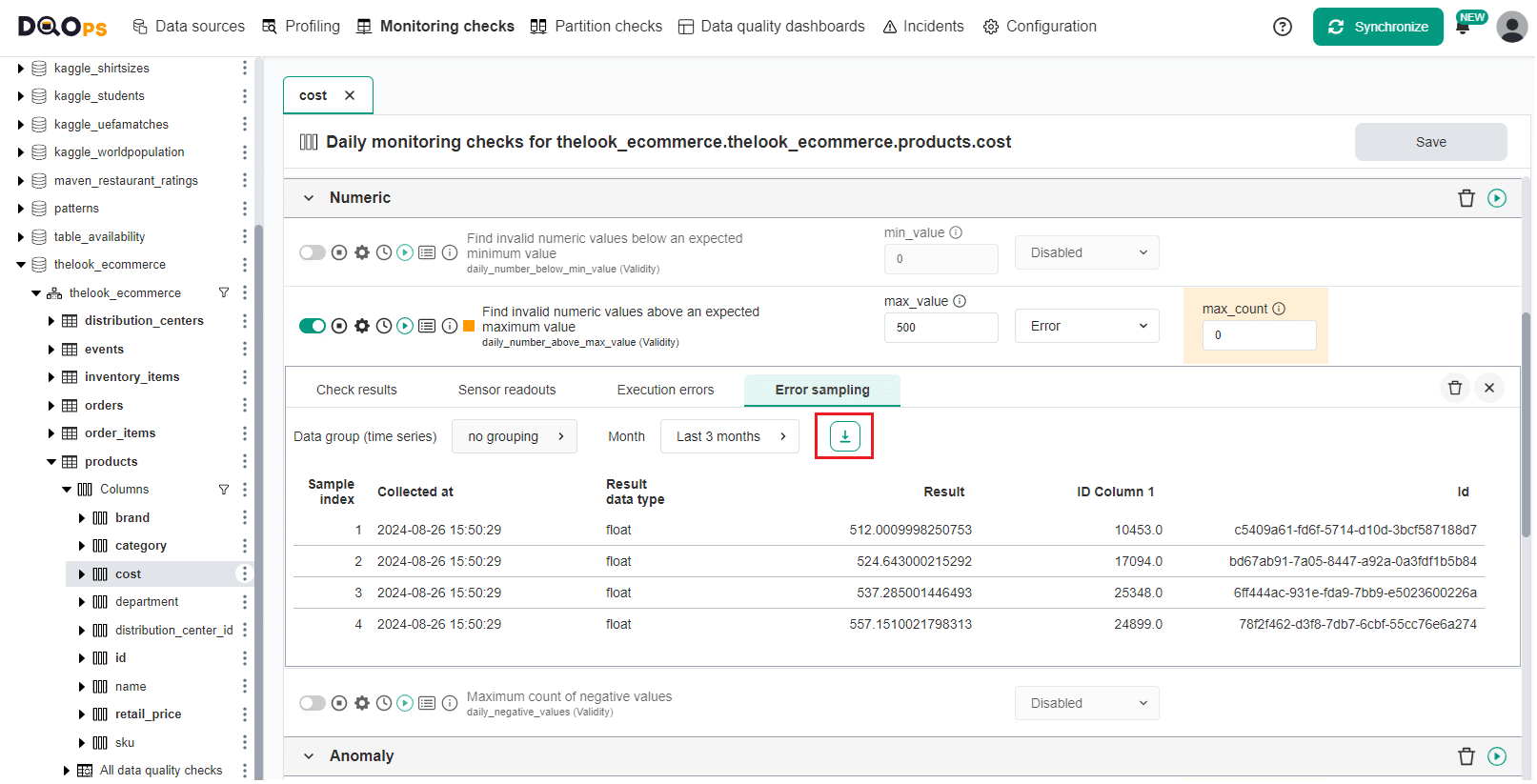Open the notifications bell
Image resolution: width=1537 pixels, height=784 pixels.
point(1463,28)
